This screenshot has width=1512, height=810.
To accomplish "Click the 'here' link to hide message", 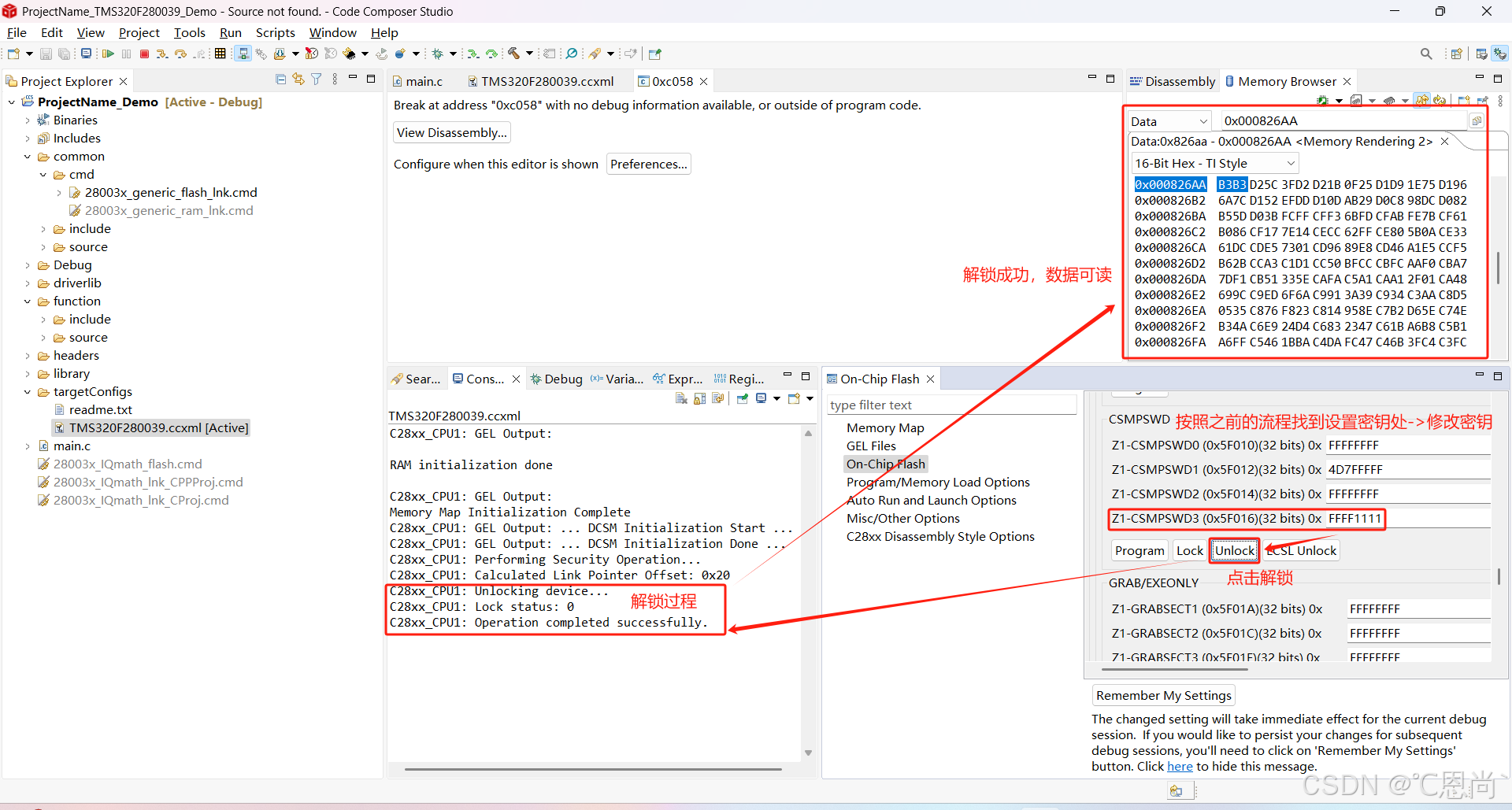I will (1180, 766).
